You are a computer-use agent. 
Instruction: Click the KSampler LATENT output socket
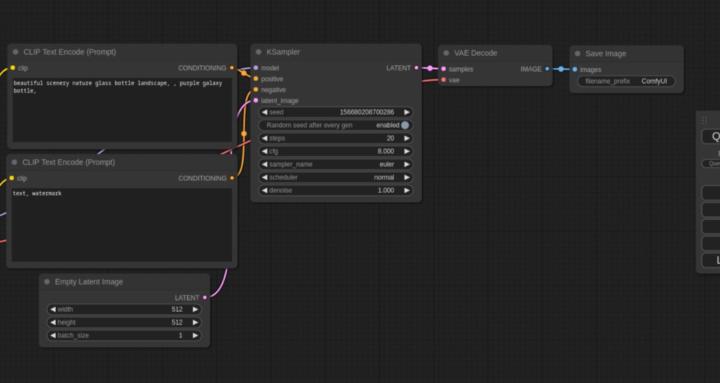(416, 68)
